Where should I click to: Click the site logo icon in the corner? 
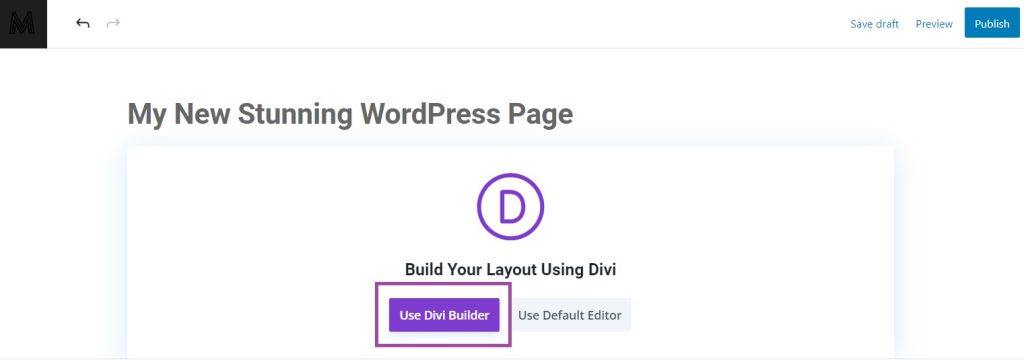(x=23, y=24)
